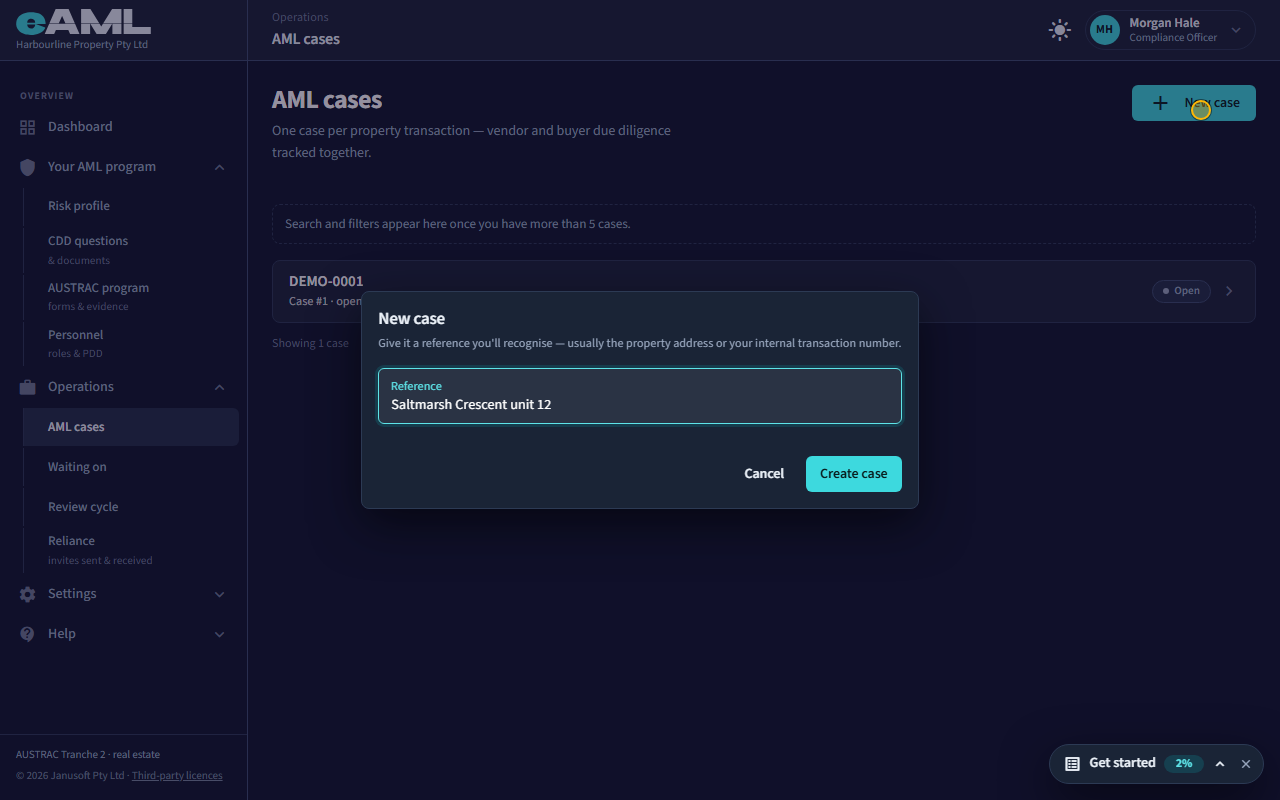Click Create case
Viewport: 1280px width, 800px height.
coord(854,474)
